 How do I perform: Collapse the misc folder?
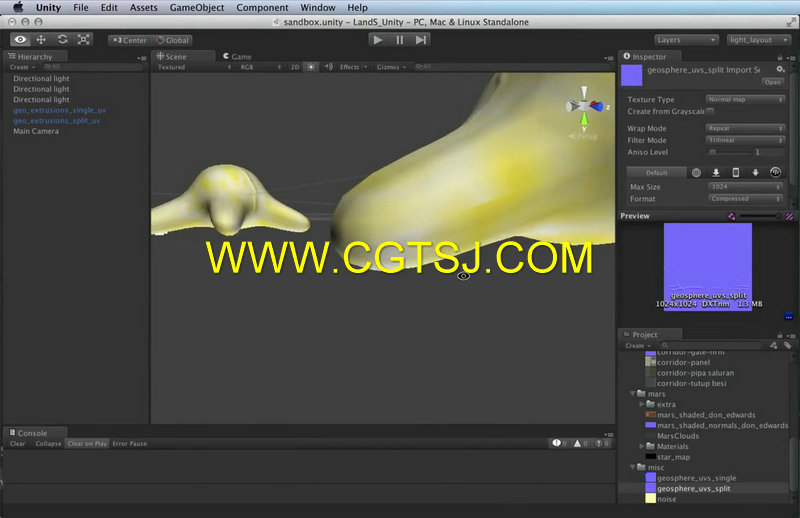[x=633, y=467]
